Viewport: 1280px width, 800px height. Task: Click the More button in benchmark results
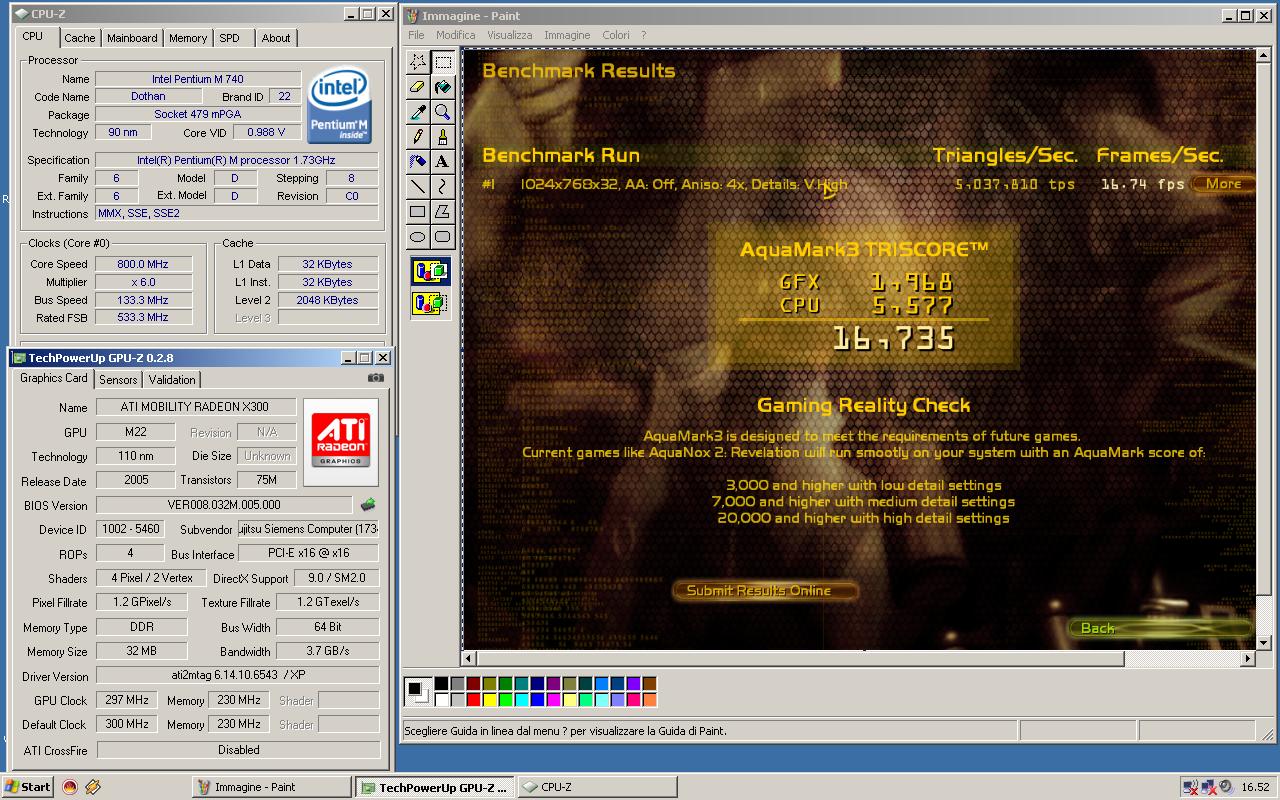click(1222, 184)
